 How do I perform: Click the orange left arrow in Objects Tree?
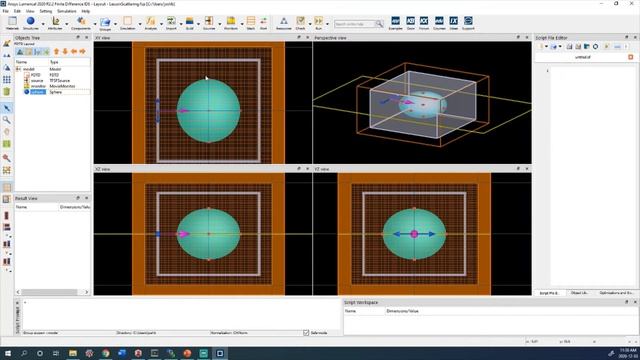pos(74,51)
